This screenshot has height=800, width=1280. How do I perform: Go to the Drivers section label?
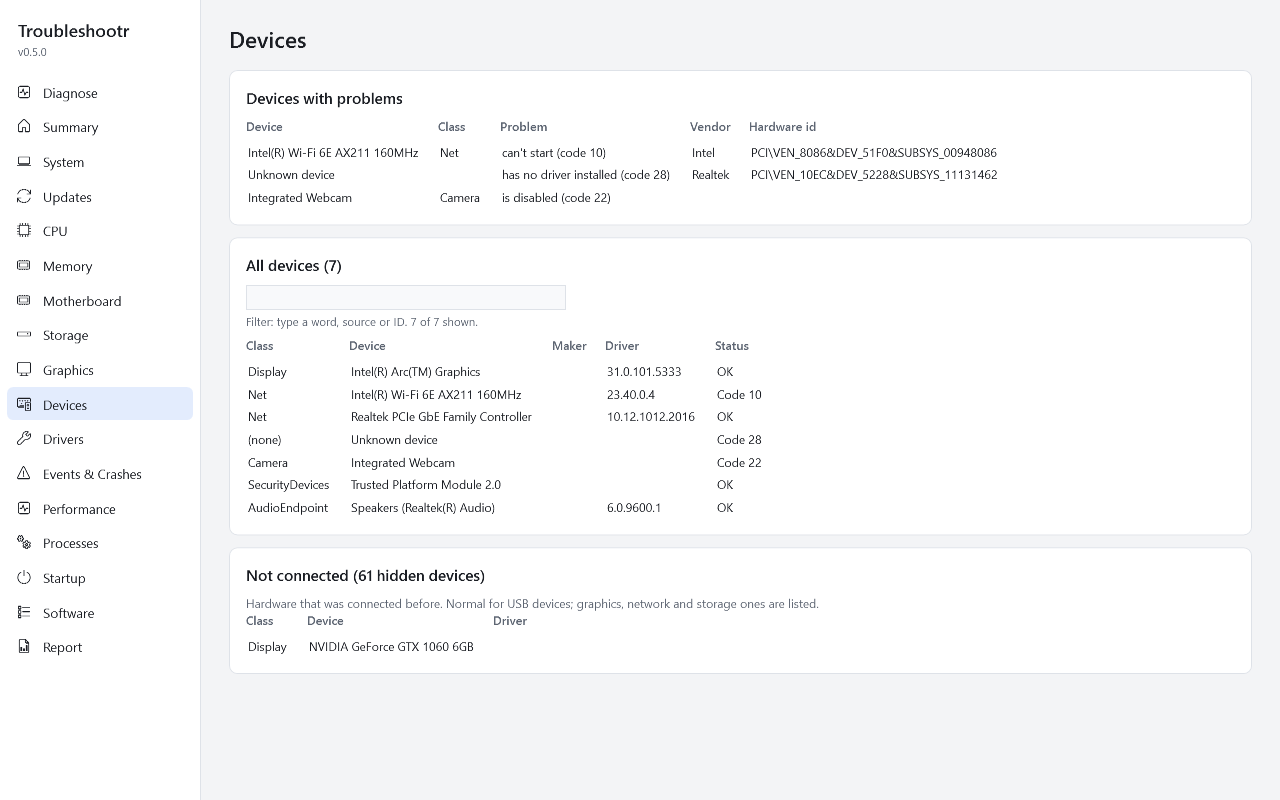point(63,440)
